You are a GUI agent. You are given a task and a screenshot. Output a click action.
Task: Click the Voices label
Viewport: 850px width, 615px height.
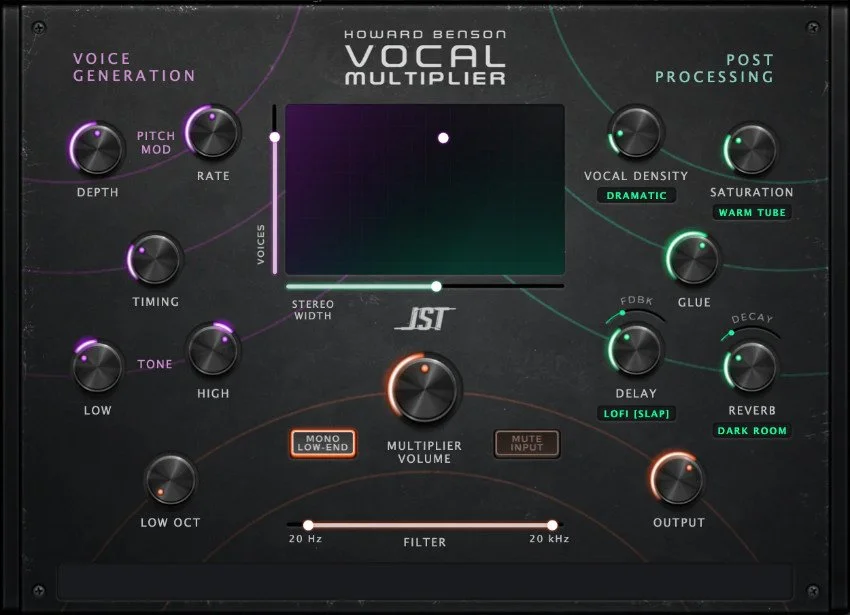coord(261,245)
